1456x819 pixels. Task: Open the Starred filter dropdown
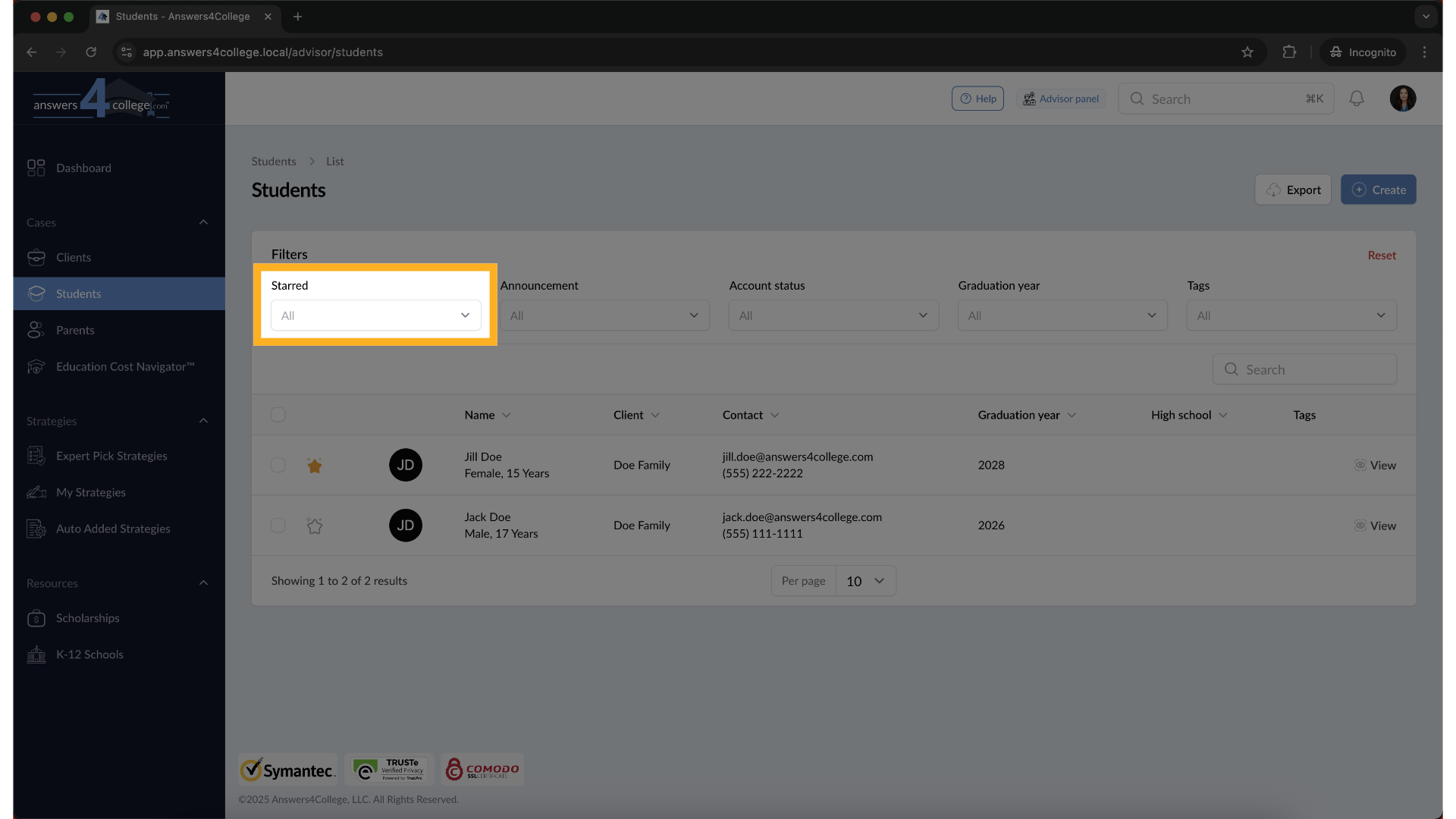tap(375, 315)
